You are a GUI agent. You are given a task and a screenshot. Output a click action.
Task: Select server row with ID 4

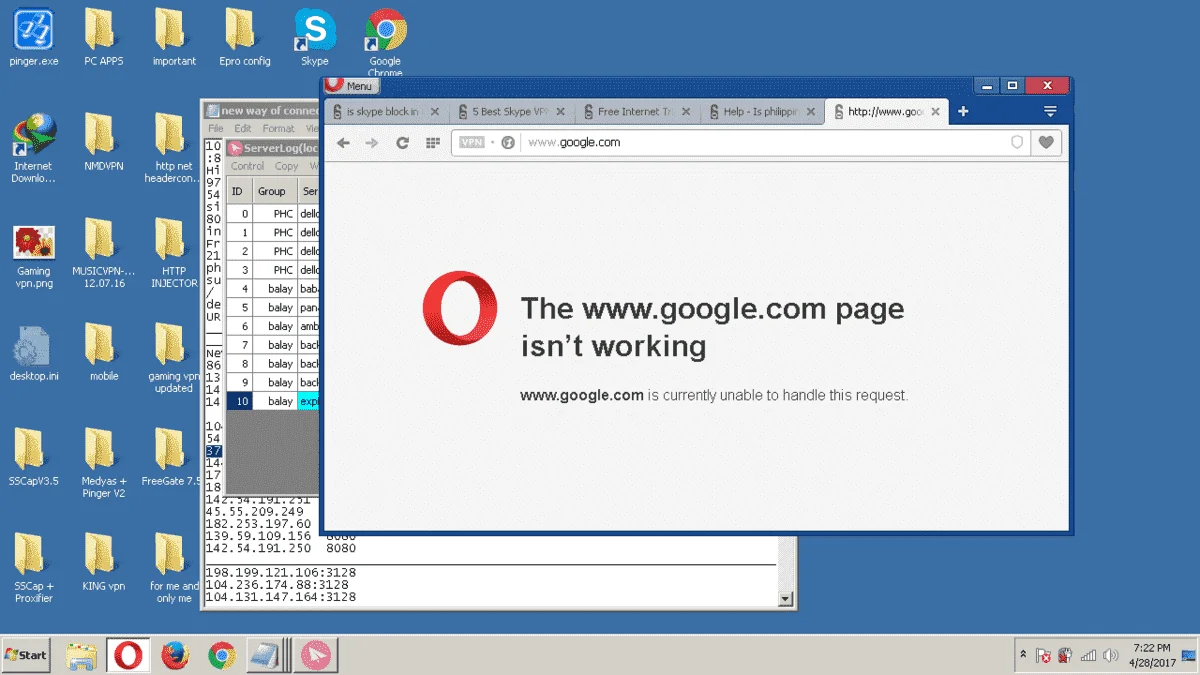[x=273, y=289]
